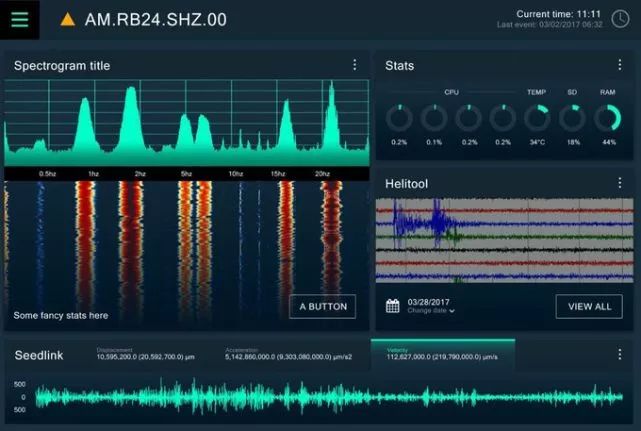Click the 03/28/2017 date text
Image resolution: width=641 pixels, height=431 pixels.
click(428, 302)
